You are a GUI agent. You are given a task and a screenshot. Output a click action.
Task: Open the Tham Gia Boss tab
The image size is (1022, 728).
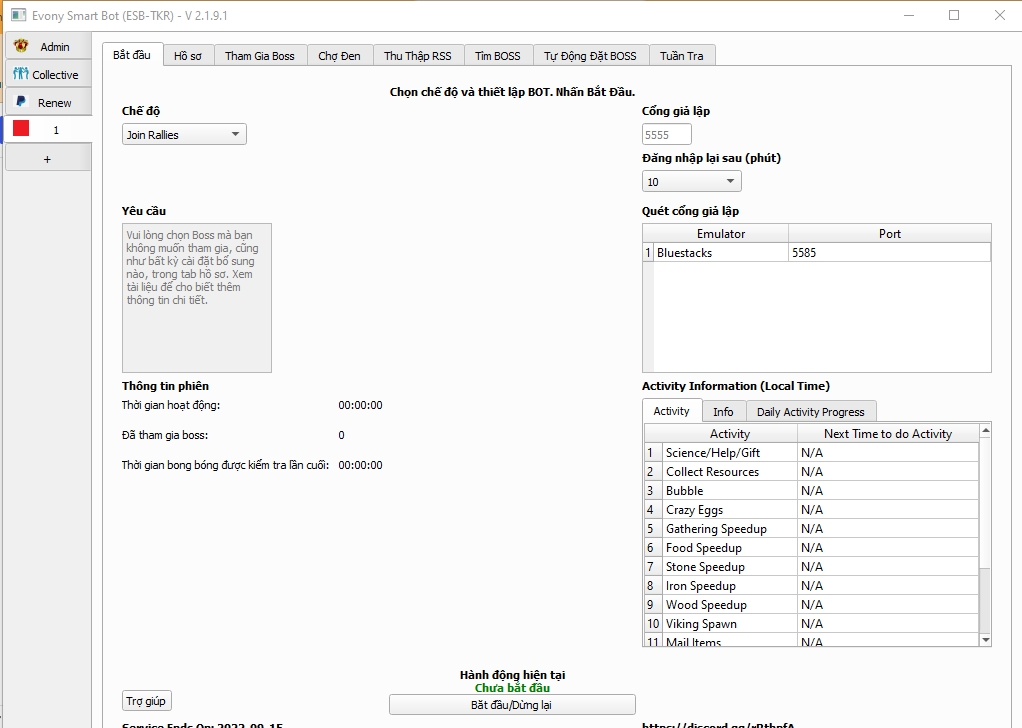pos(259,56)
